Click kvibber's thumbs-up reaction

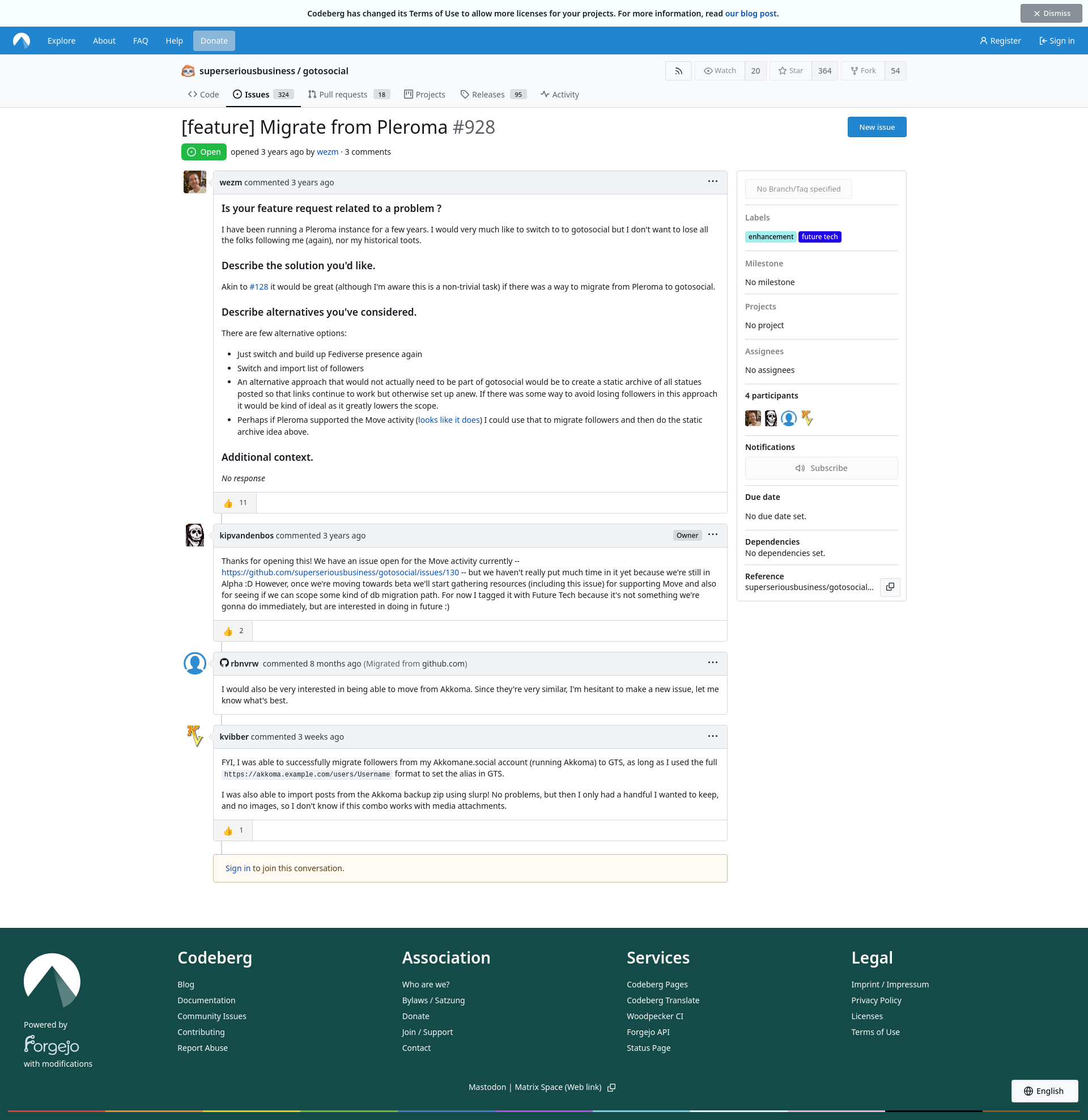(233, 830)
